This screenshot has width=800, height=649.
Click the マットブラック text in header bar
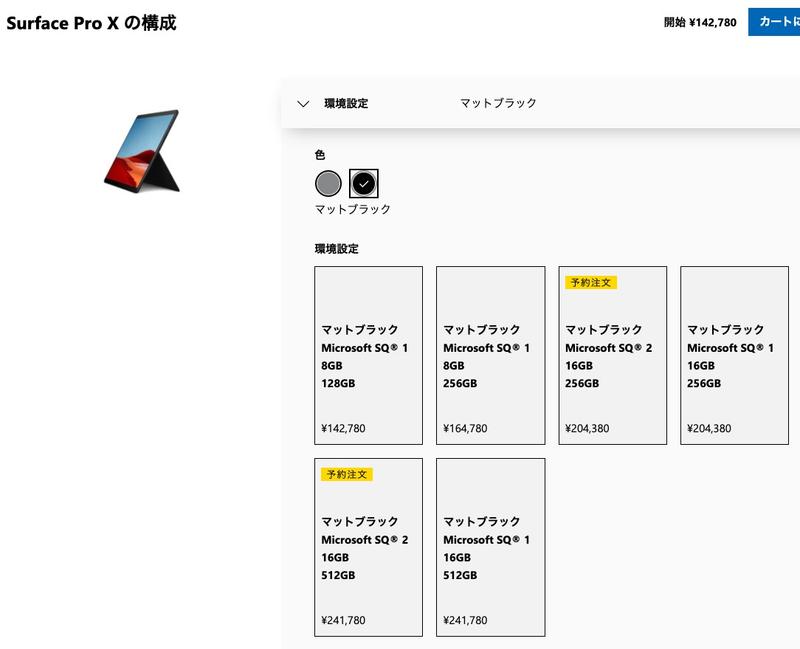tap(498, 103)
